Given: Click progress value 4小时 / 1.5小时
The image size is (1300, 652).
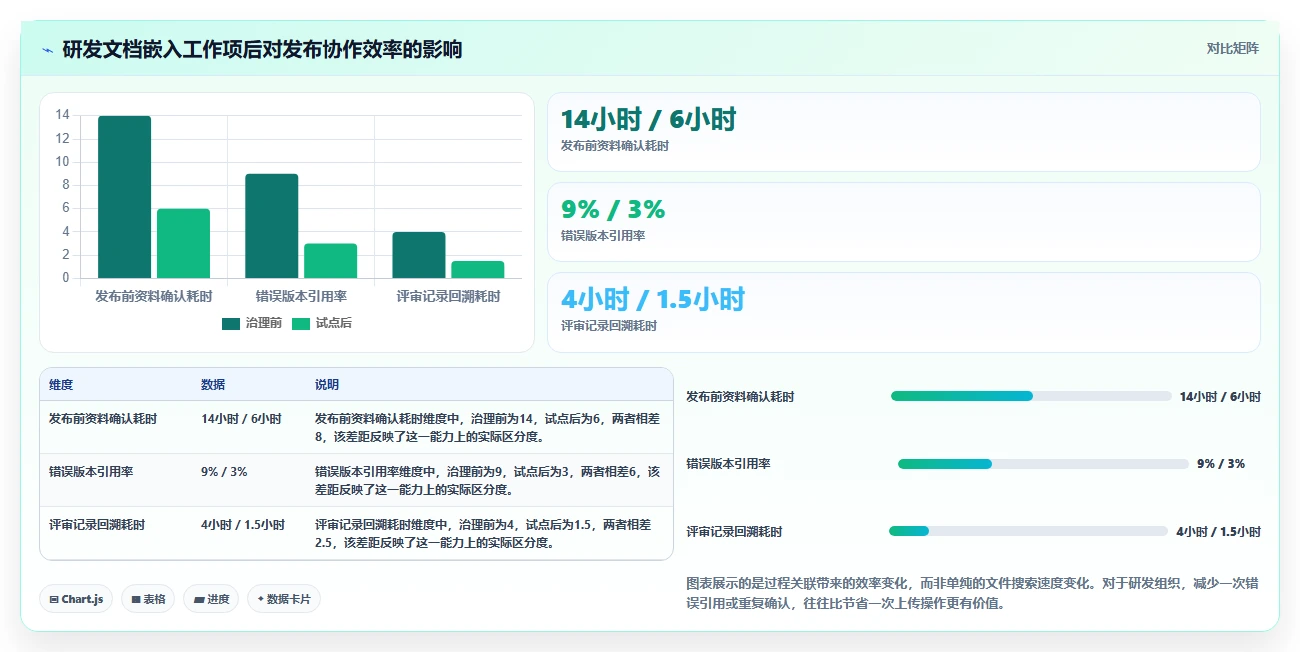Looking at the screenshot, I should [x=1218, y=532].
